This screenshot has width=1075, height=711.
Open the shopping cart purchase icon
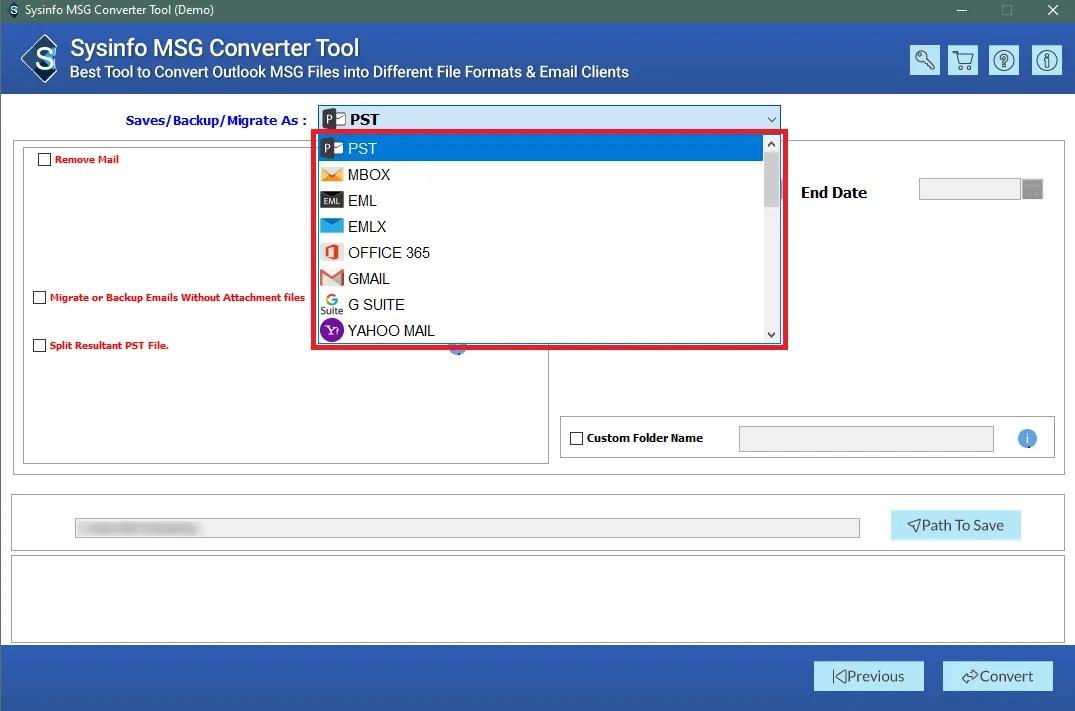click(x=964, y=60)
